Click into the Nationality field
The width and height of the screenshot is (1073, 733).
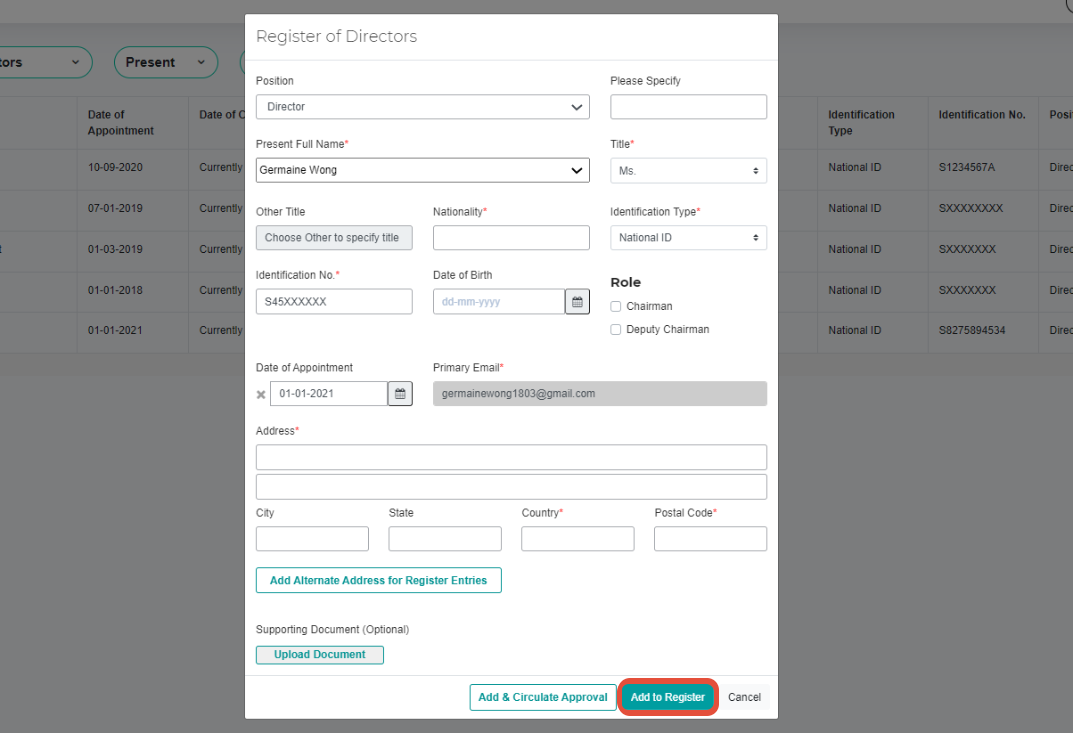pos(511,237)
